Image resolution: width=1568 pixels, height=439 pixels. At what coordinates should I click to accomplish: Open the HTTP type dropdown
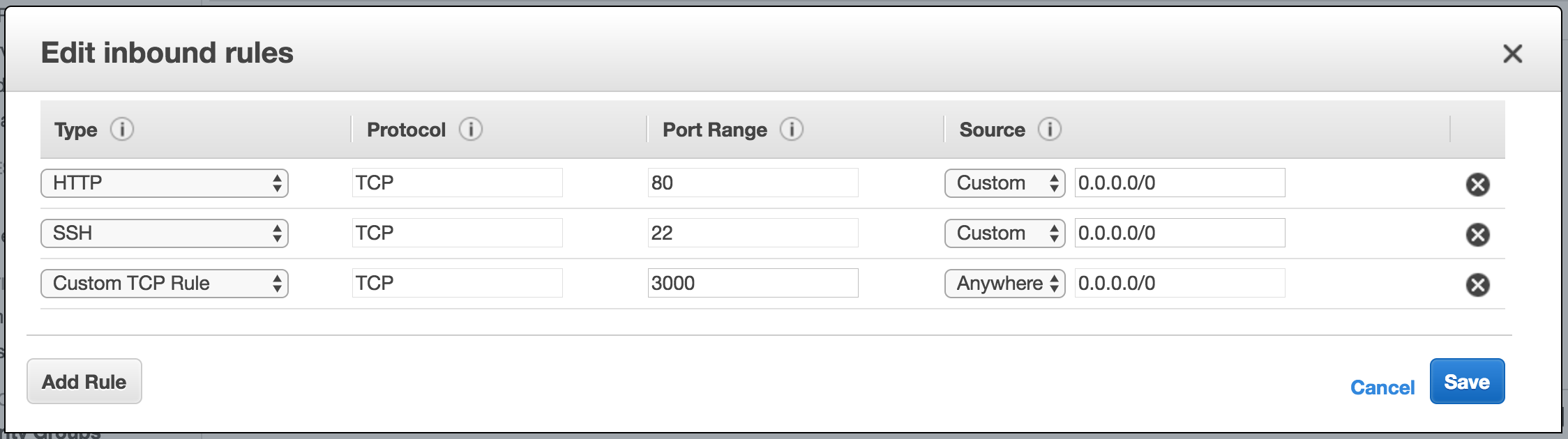pos(165,183)
